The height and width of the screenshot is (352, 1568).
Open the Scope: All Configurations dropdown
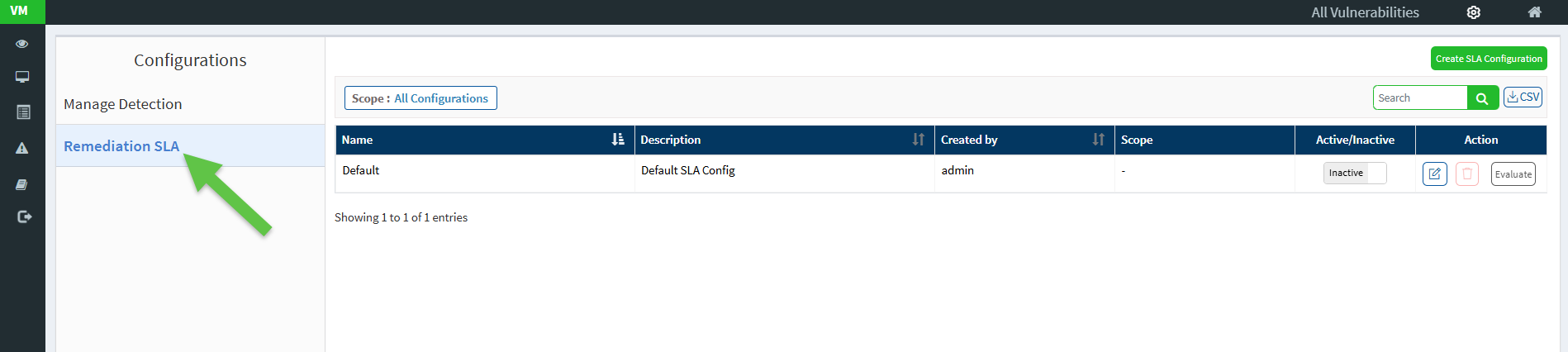(420, 98)
